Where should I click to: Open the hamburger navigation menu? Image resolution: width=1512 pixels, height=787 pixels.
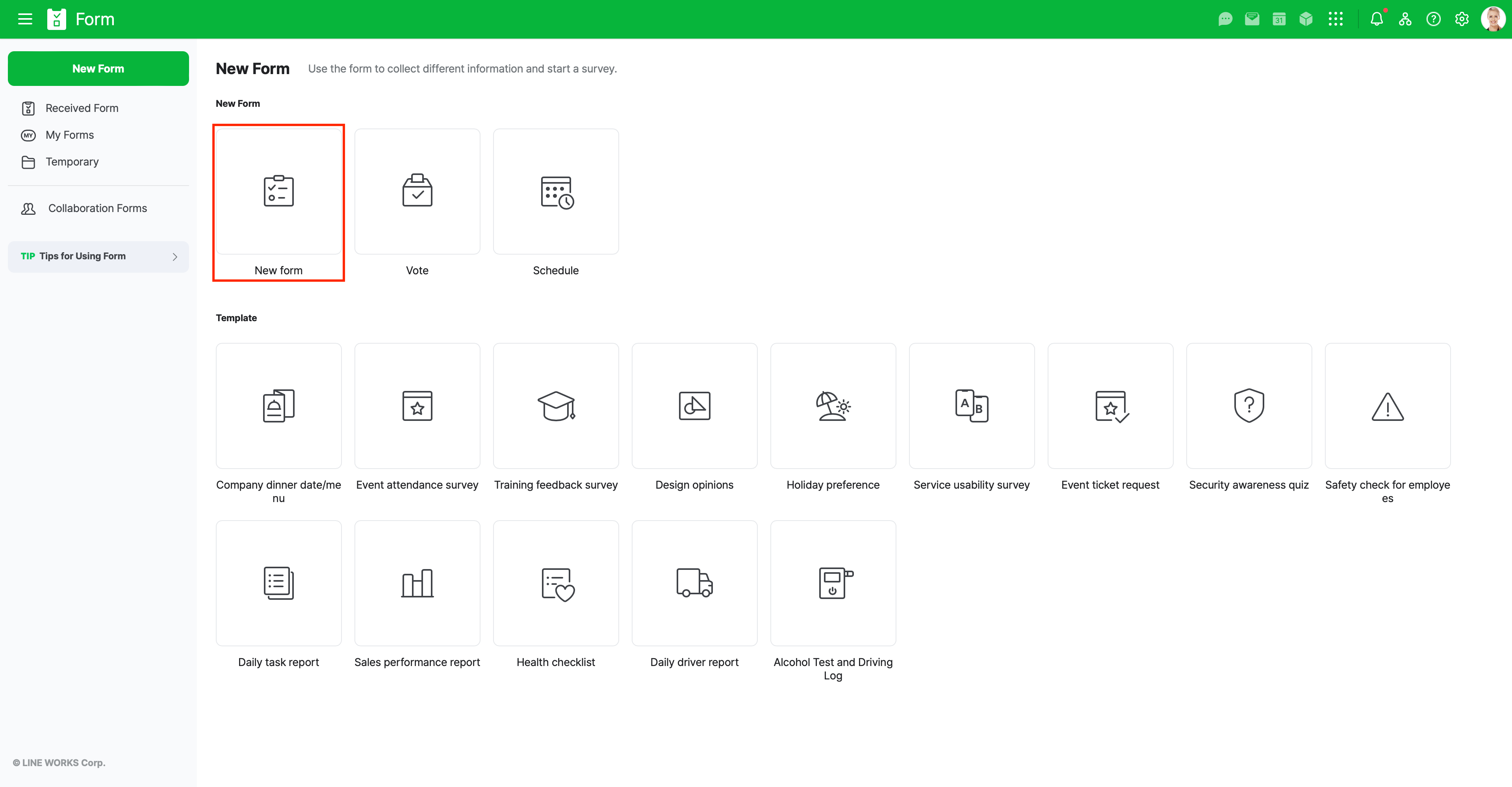(25, 19)
